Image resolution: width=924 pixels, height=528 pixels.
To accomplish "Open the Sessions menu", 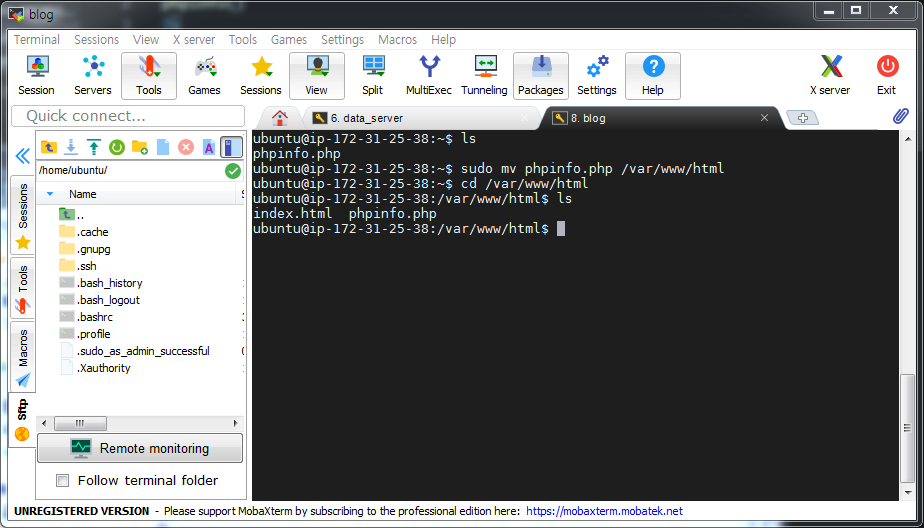I will (97, 39).
